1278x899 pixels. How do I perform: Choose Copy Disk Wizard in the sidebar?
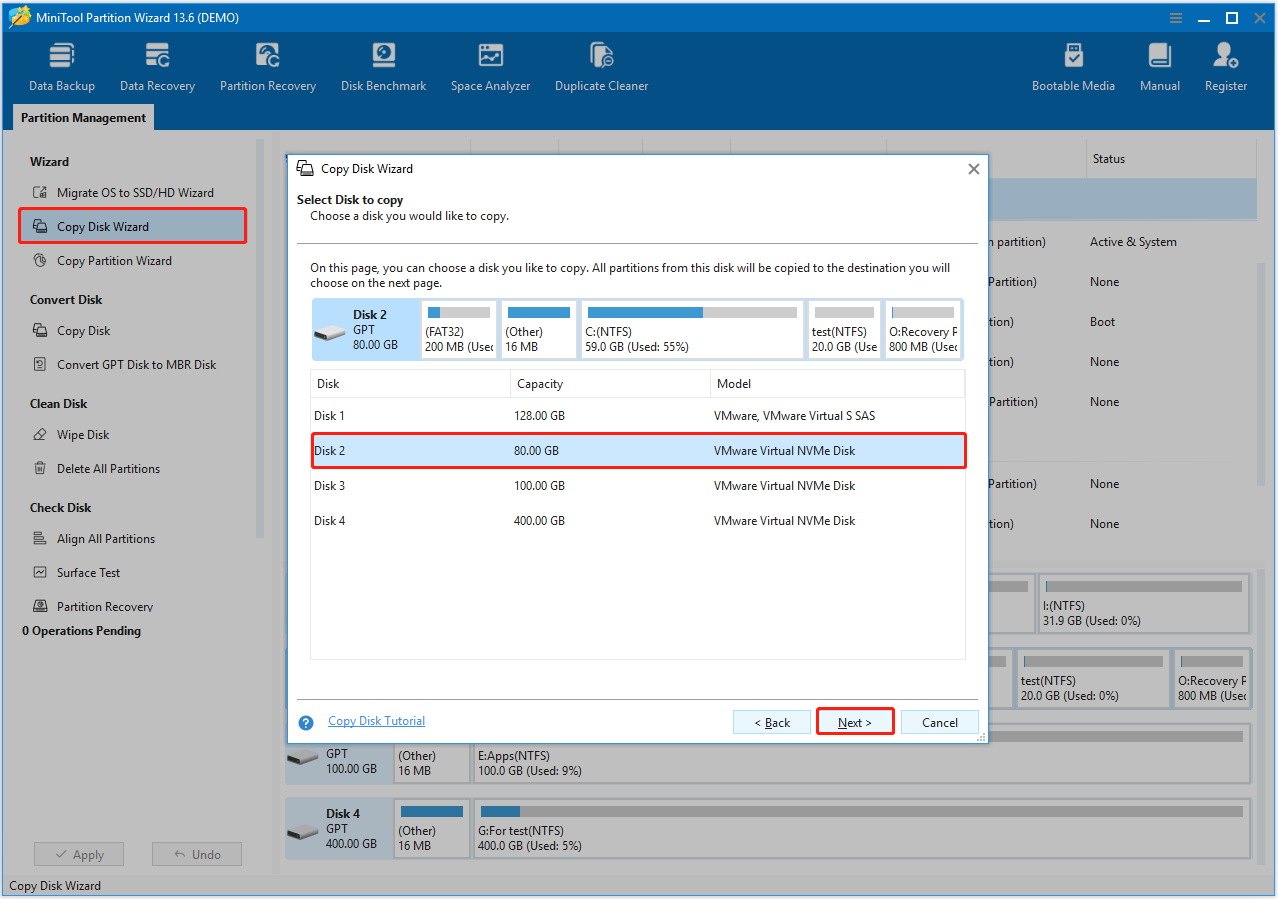coord(132,226)
